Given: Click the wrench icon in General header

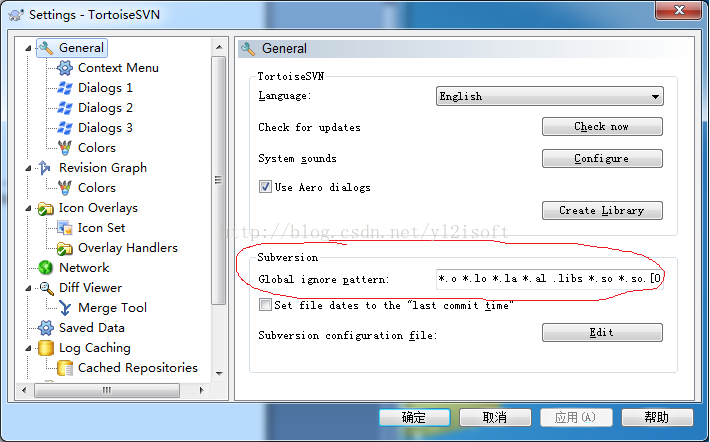Looking at the screenshot, I should tap(248, 48).
